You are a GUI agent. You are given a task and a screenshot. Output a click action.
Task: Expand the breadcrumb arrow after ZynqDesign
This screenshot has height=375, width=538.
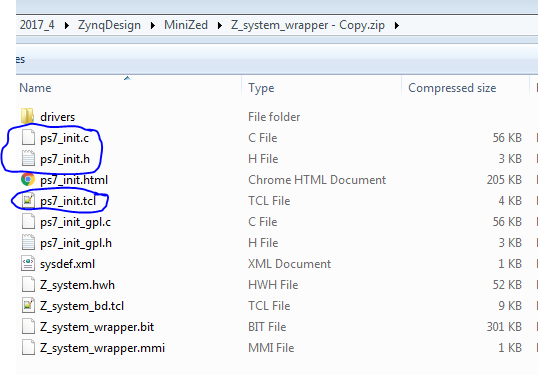pos(152,25)
